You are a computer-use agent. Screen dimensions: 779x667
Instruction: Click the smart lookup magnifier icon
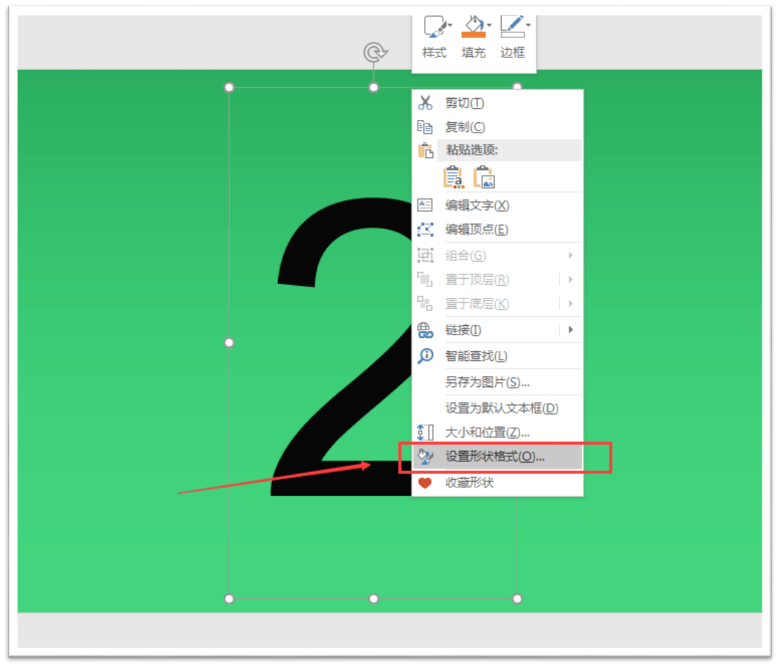click(425, 356)
